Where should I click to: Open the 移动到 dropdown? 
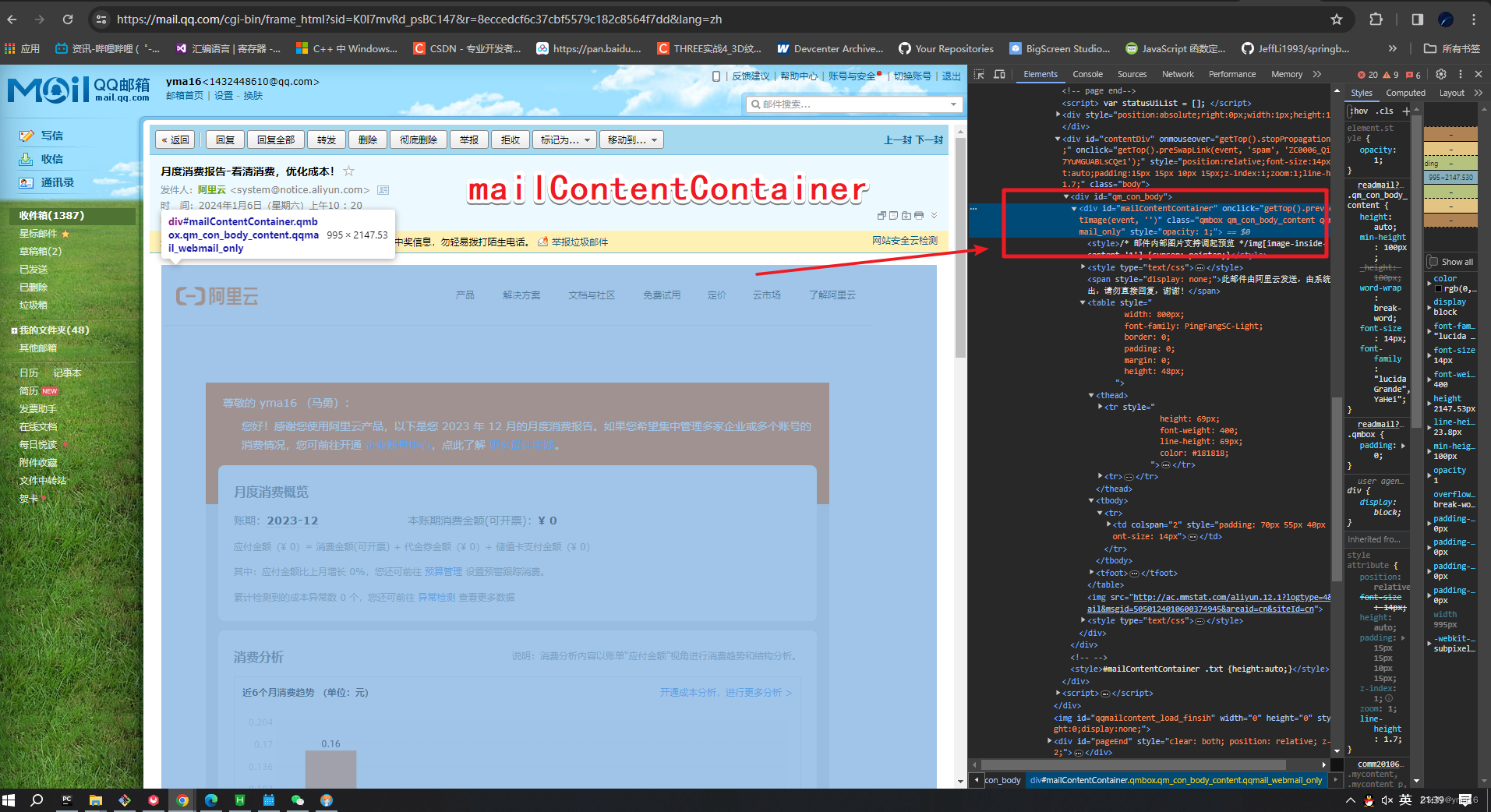pyautogui.click(x=632, y=139)
